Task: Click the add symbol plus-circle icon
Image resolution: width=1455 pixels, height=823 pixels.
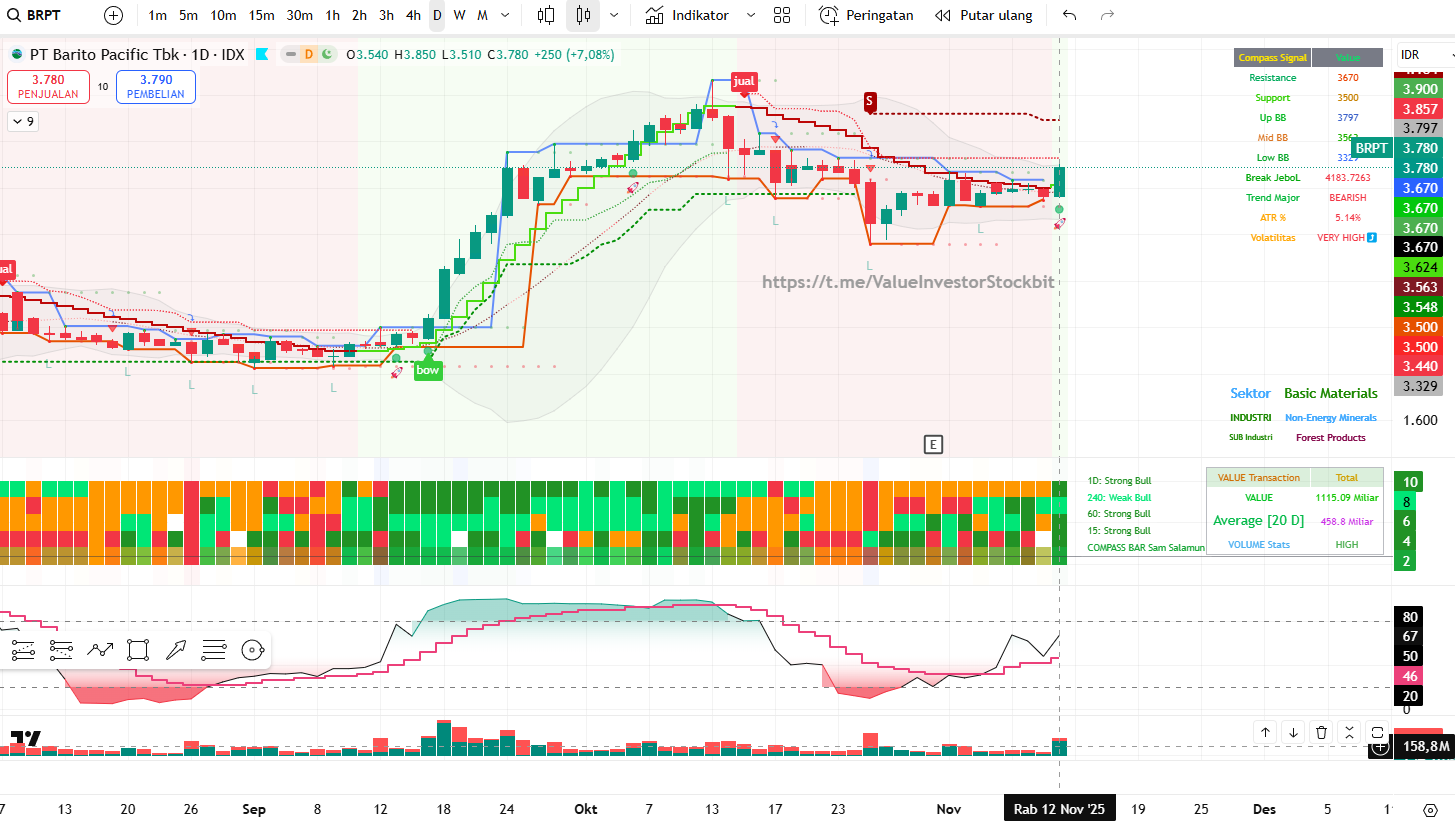Action: tap(113, 15)
